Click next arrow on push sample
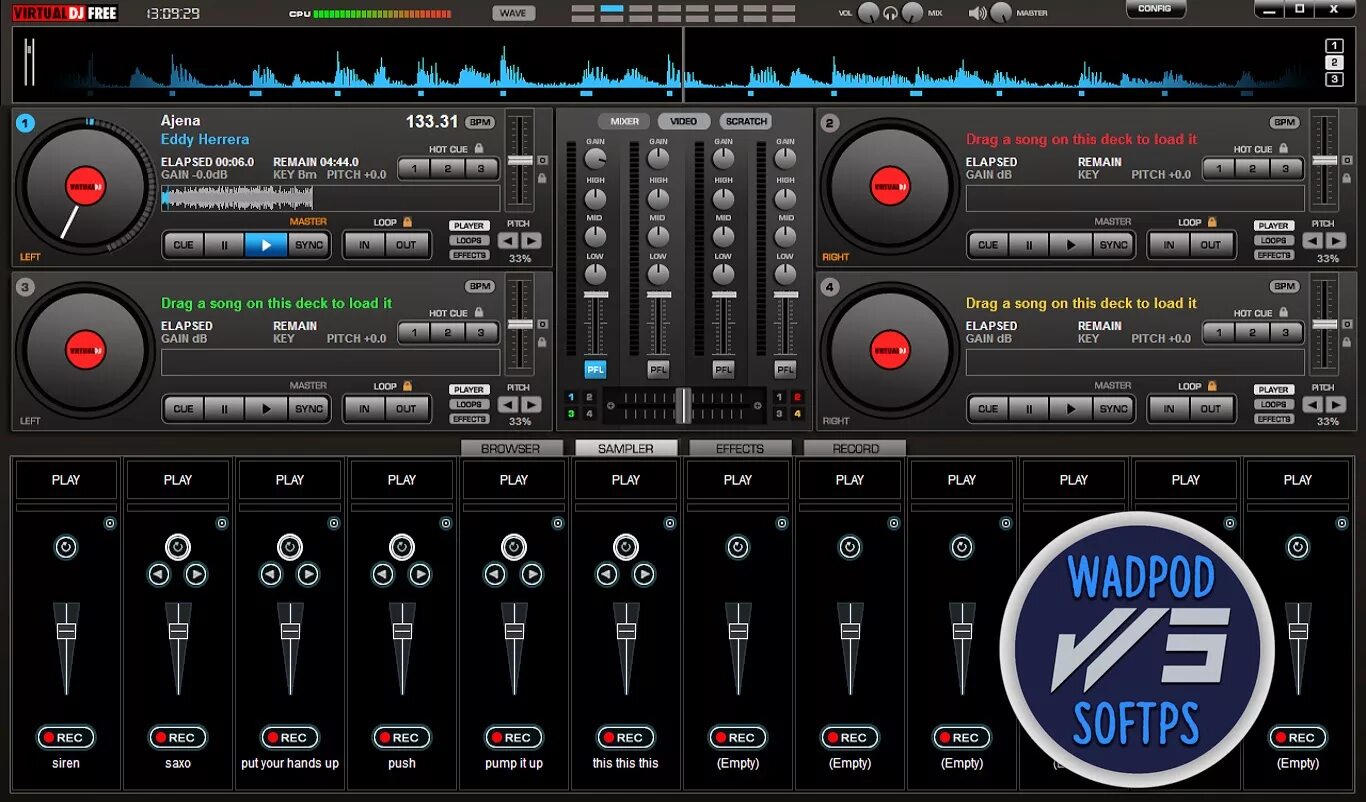The height and width of the screenshot is (802, 1366). point(420,574)
